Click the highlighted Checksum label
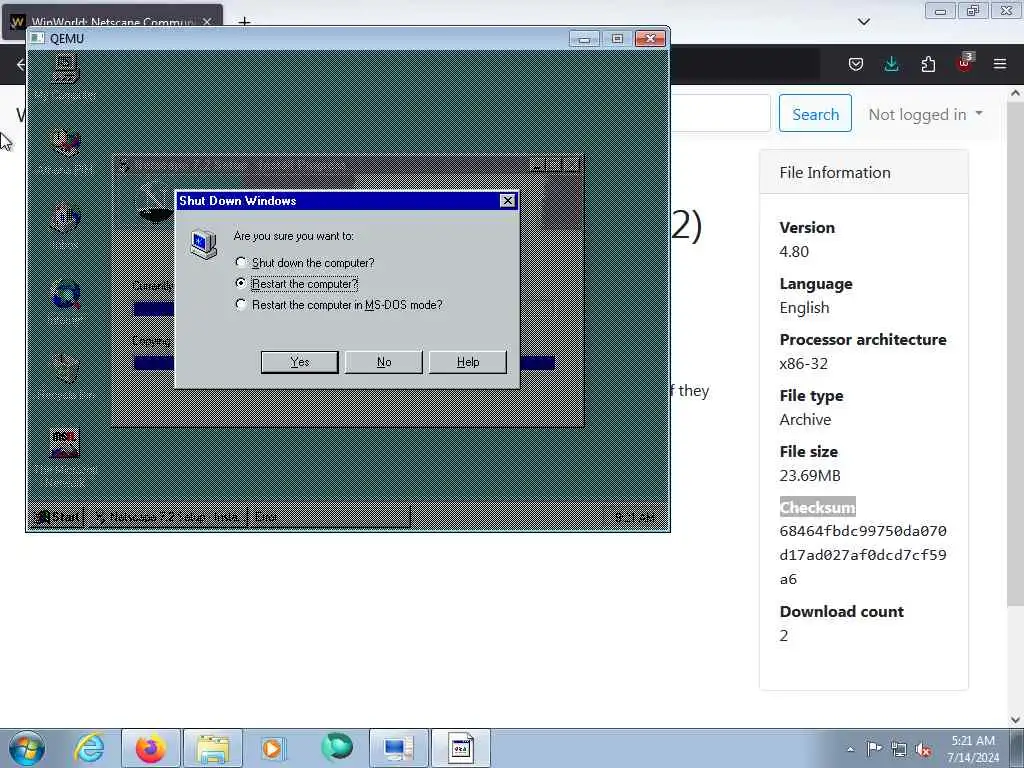1024x768 pixels. pyautogui.click(x=817, y=507)
